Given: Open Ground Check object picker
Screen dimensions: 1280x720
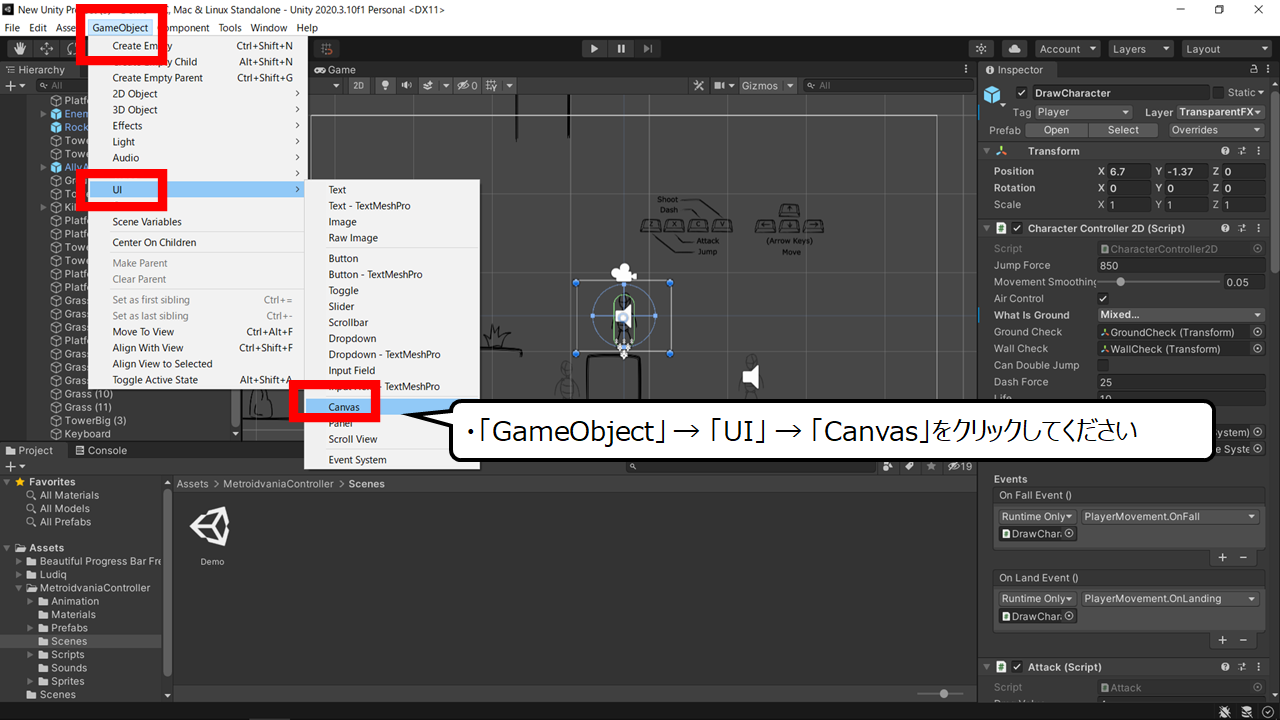Looking at the screenshot, I should click(1257, 332).
